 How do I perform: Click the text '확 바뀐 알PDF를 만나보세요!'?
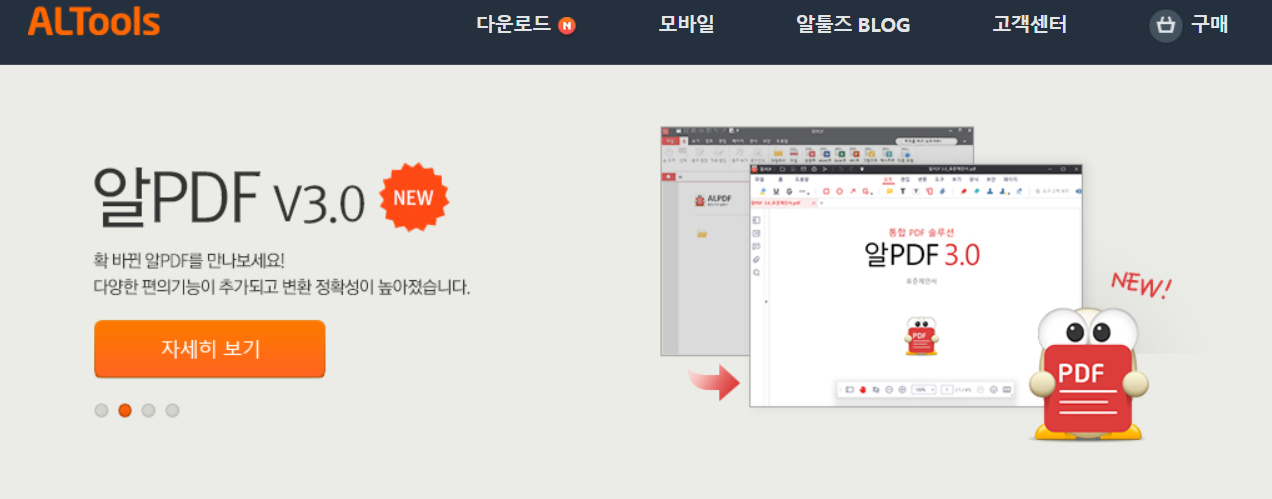(x=190, y=261)
